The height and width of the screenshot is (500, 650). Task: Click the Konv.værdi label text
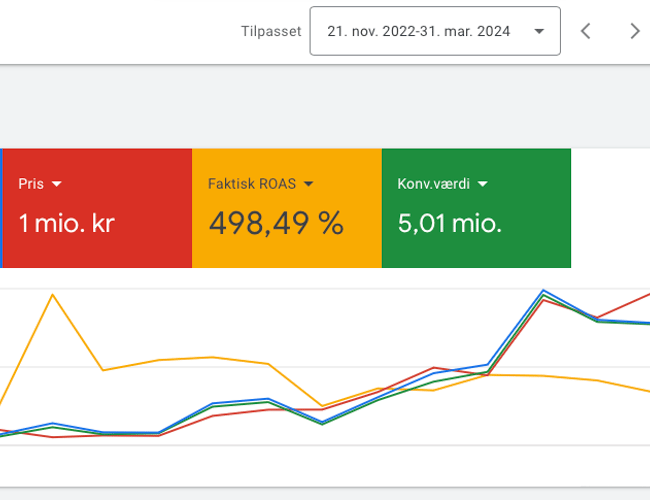coord(435,184)
